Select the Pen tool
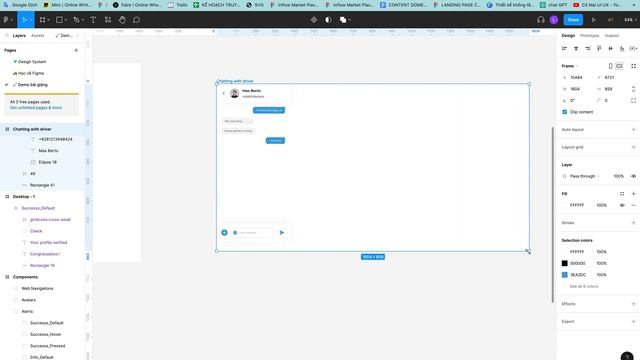 [x=76, y=20]
